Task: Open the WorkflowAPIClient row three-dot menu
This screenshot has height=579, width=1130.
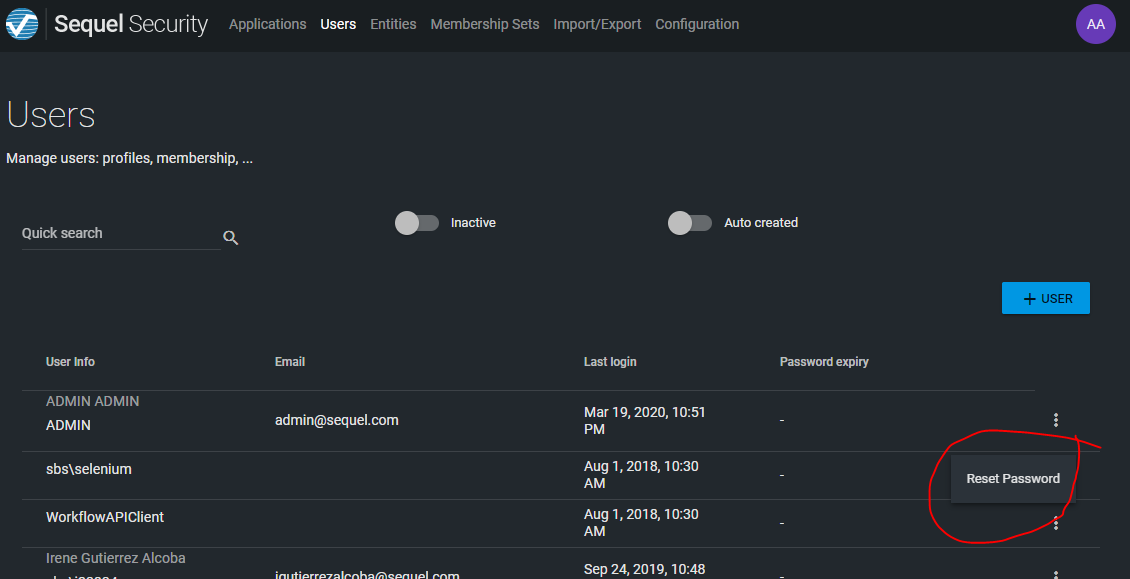Action: [x=1056, y=523]
